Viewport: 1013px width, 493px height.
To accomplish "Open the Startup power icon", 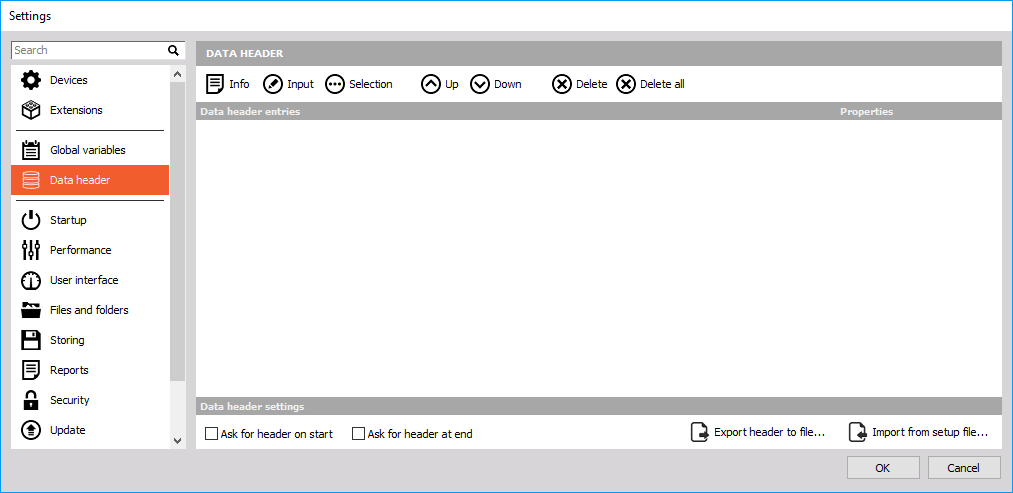I will click(31, 220).
